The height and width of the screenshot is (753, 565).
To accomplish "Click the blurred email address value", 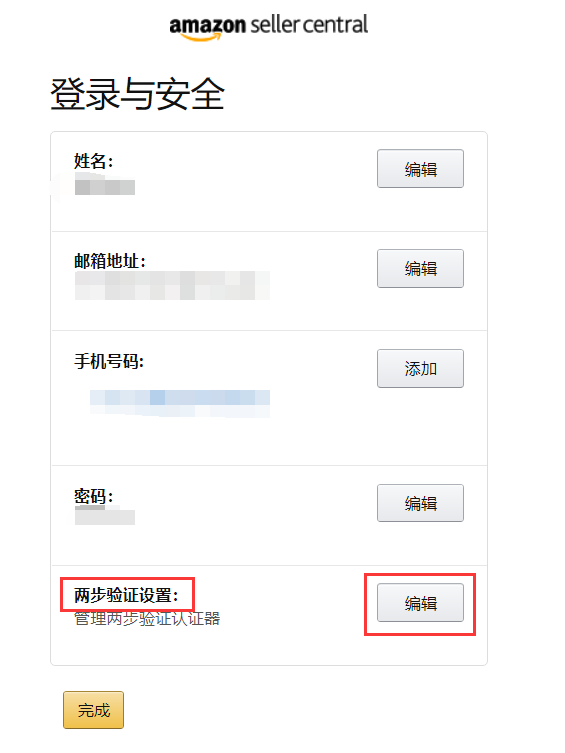I will (172, 285).
